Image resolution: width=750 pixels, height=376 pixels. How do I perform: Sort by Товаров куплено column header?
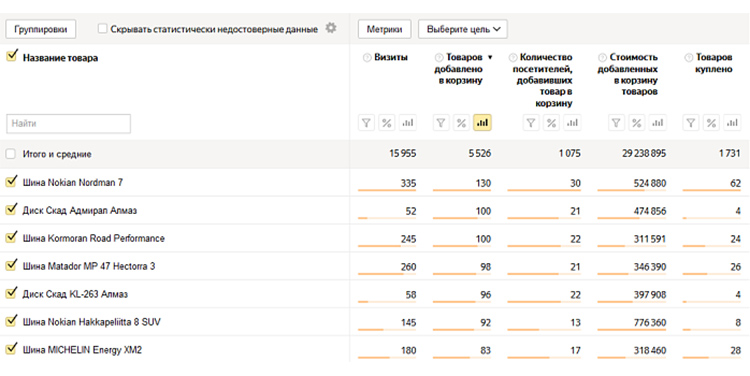[x=714, y=63]
